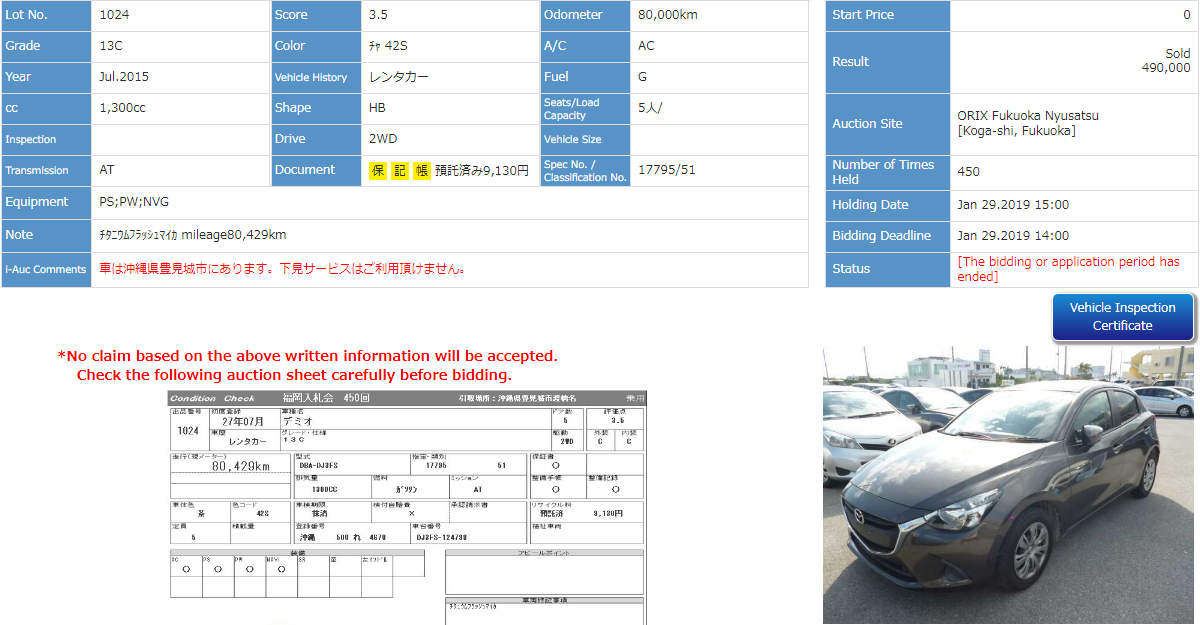Image resolution: width=1200 pixels, height=625 pixels.
Task: Click the red i-Auc Comments Japanese text
Action: (282, 269)
